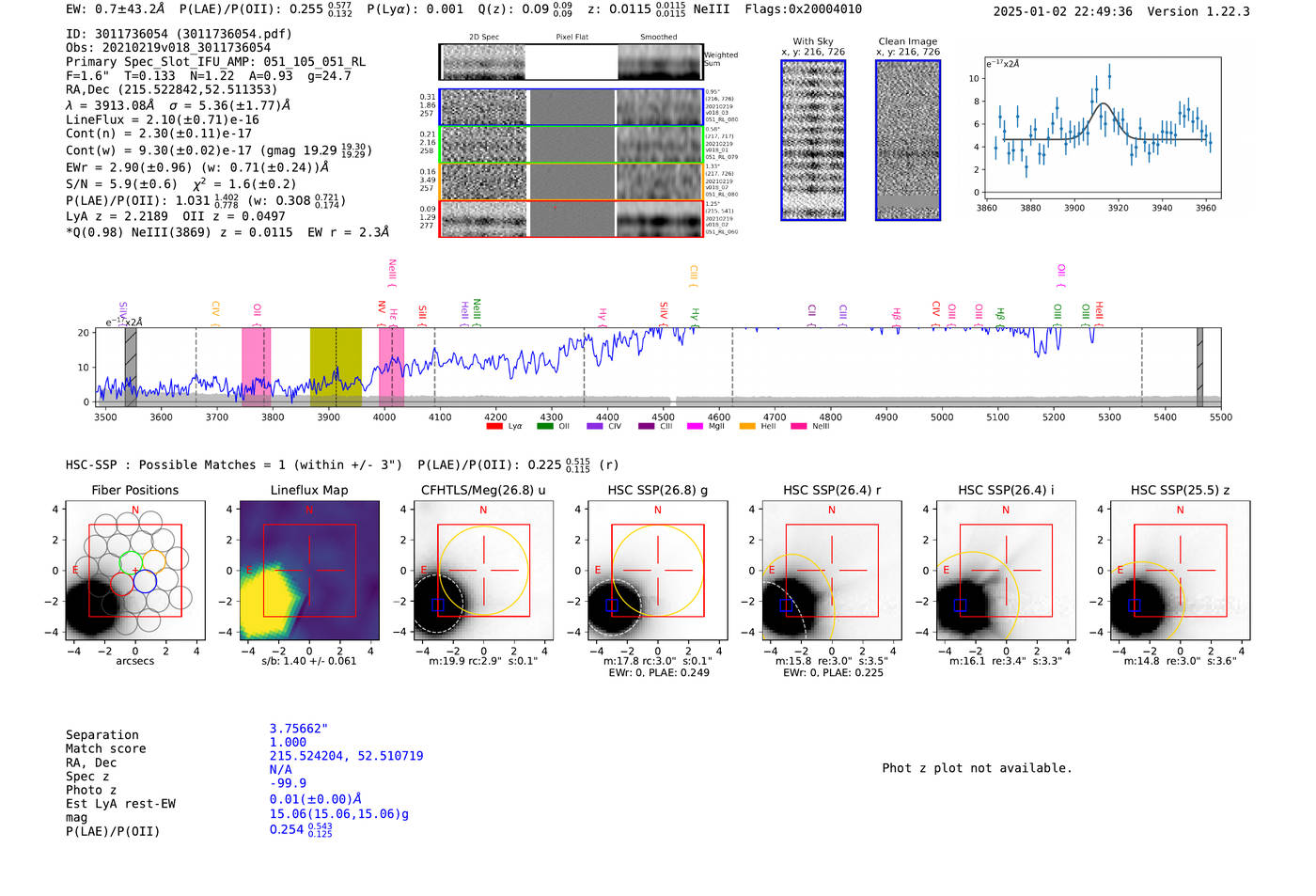The height and width of the screenshot is (896, 1316).
Task: Click the catalog RA, Dec 215.524204, 52.510719
Action: [x=347, y=756]
